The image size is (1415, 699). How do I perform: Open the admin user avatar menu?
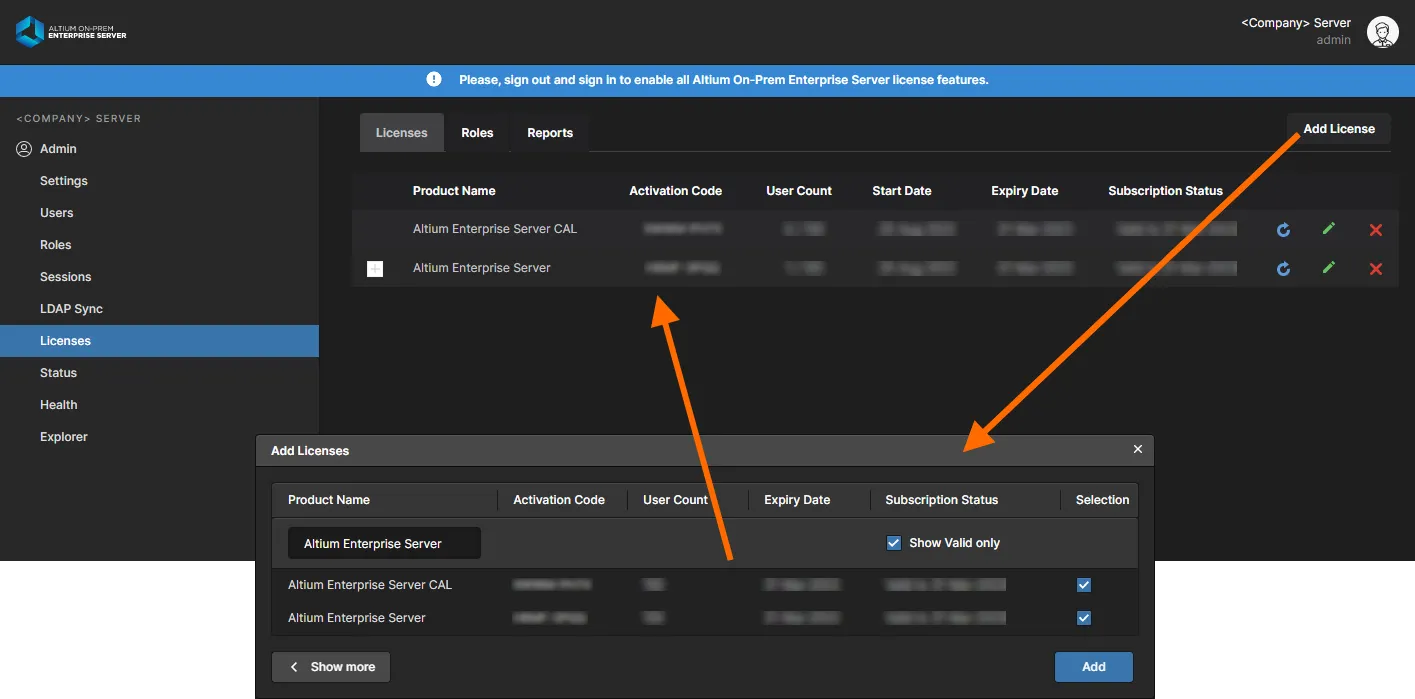tap(1382, 32)
